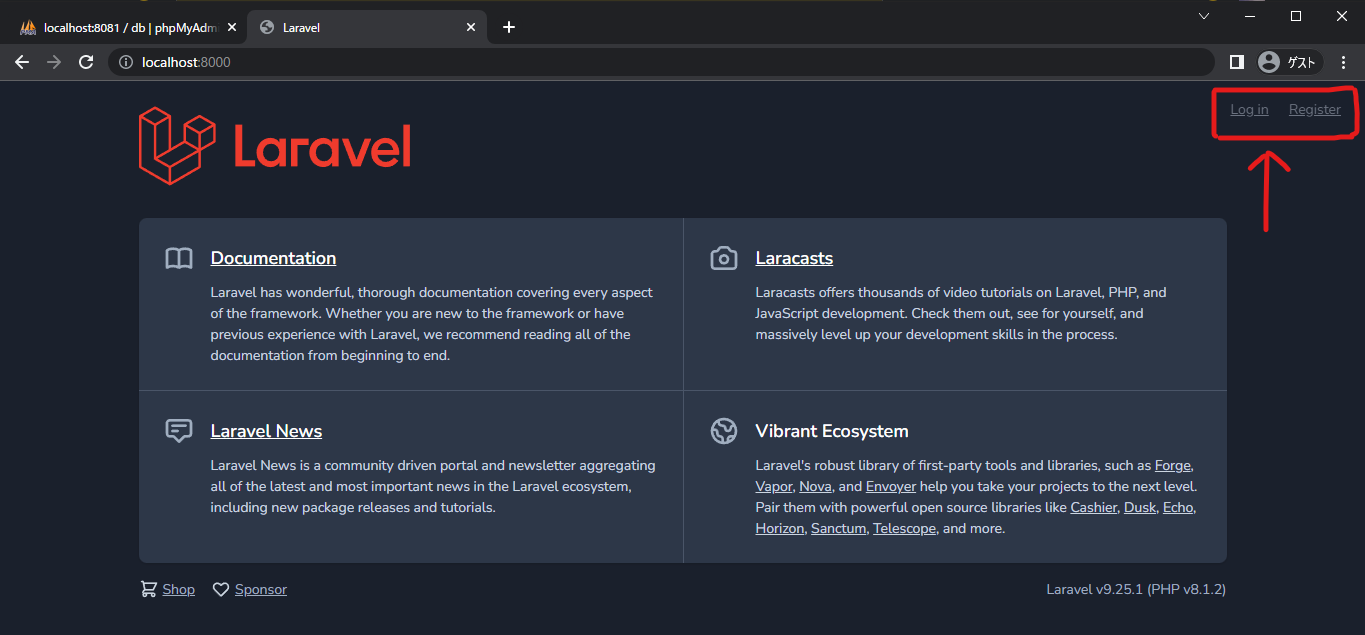Follow the Forge link
This screenshot has width=1365, height=635.
(1173, 465)
